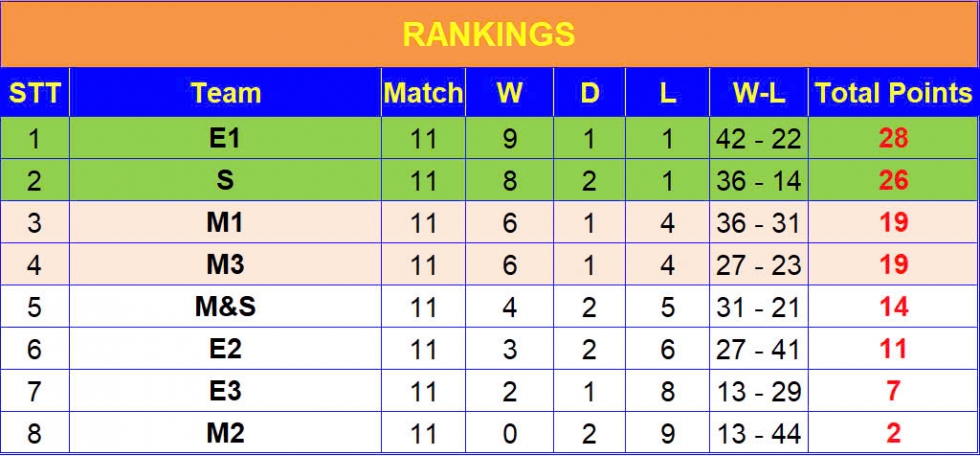Image resolution: width=980 pixels, height=456 pixels.
Task: Click the 42 - 22 score cell
Action: 759,138
